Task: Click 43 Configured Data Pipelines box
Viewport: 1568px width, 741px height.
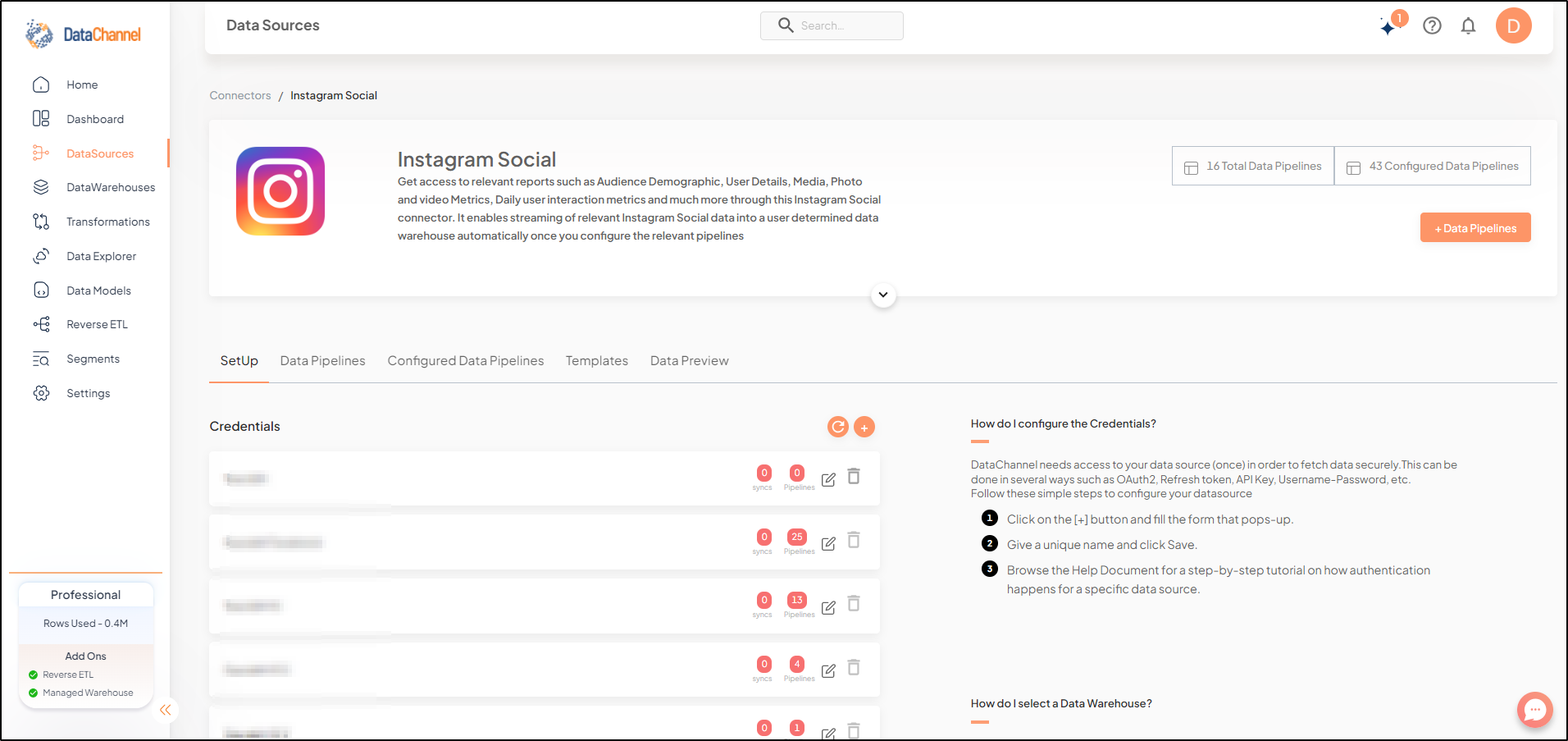Action: [1433, 166]
